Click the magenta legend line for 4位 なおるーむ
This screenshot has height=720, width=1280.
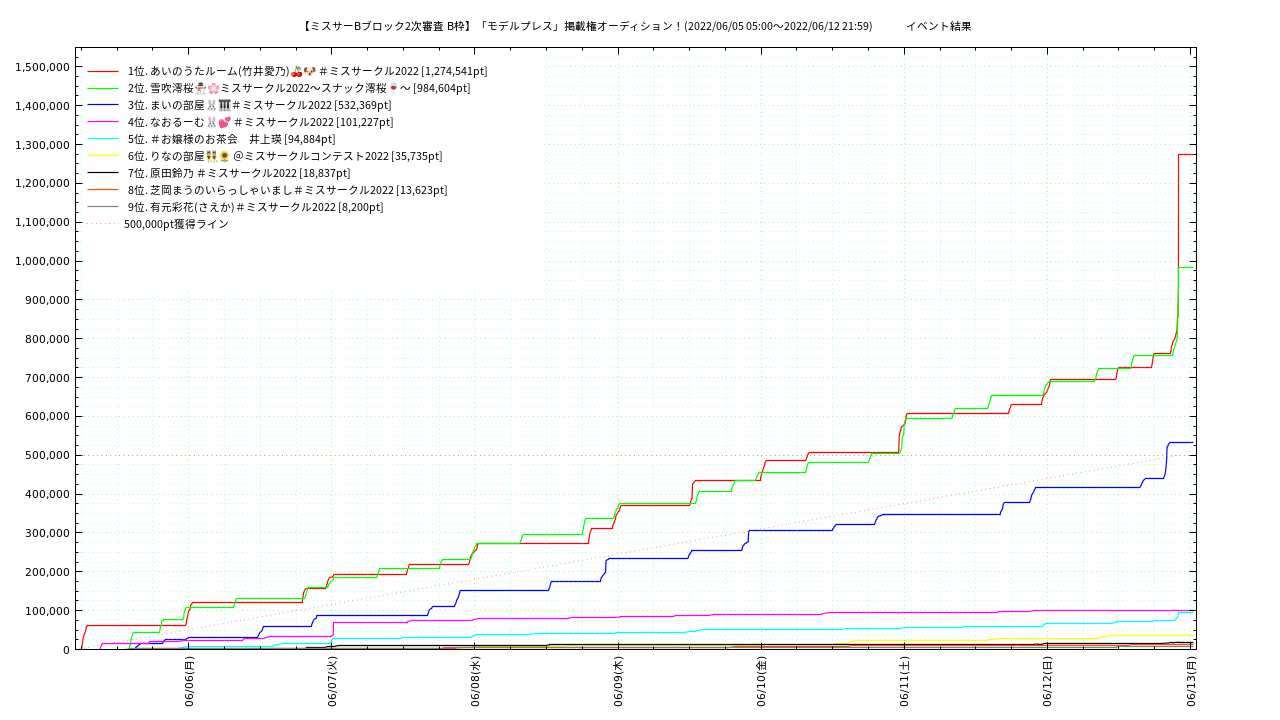pos(103,122)
